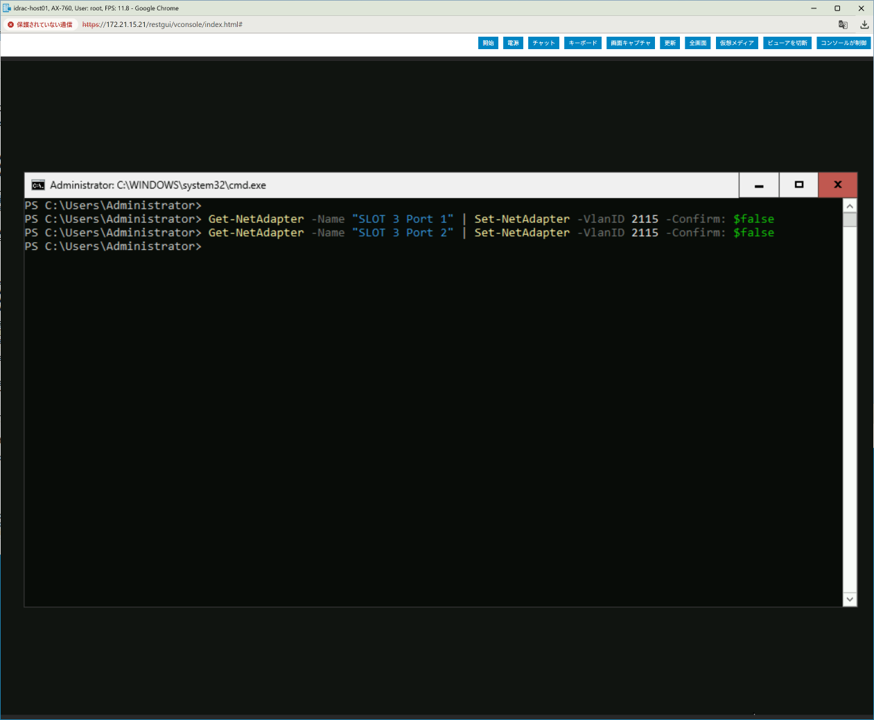Click the terminal scrollbar up arrow
874x720 pixels.
pos(849,206)
